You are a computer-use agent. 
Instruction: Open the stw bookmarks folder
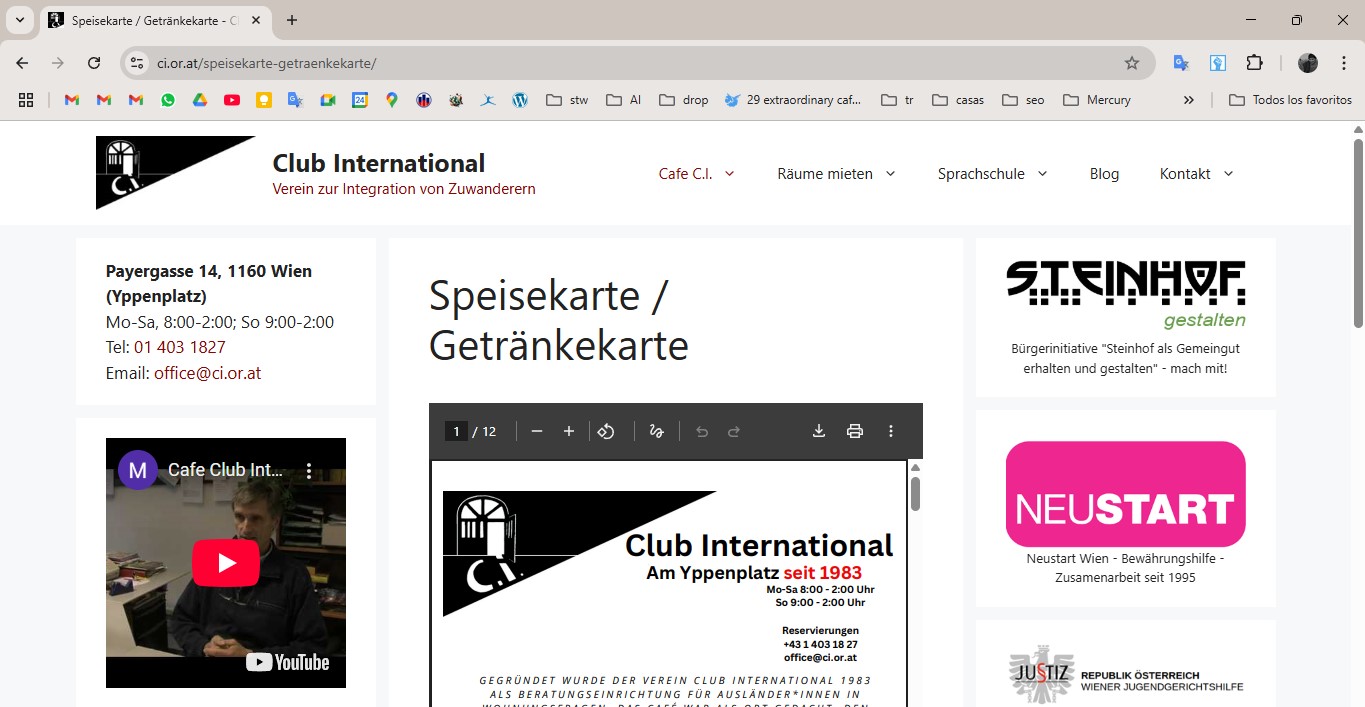coord(567,100)
